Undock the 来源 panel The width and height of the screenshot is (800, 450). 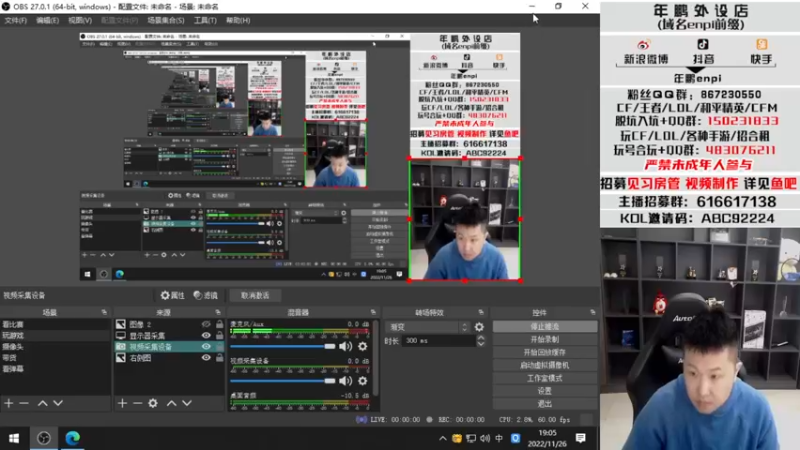[x=218, y=312]
